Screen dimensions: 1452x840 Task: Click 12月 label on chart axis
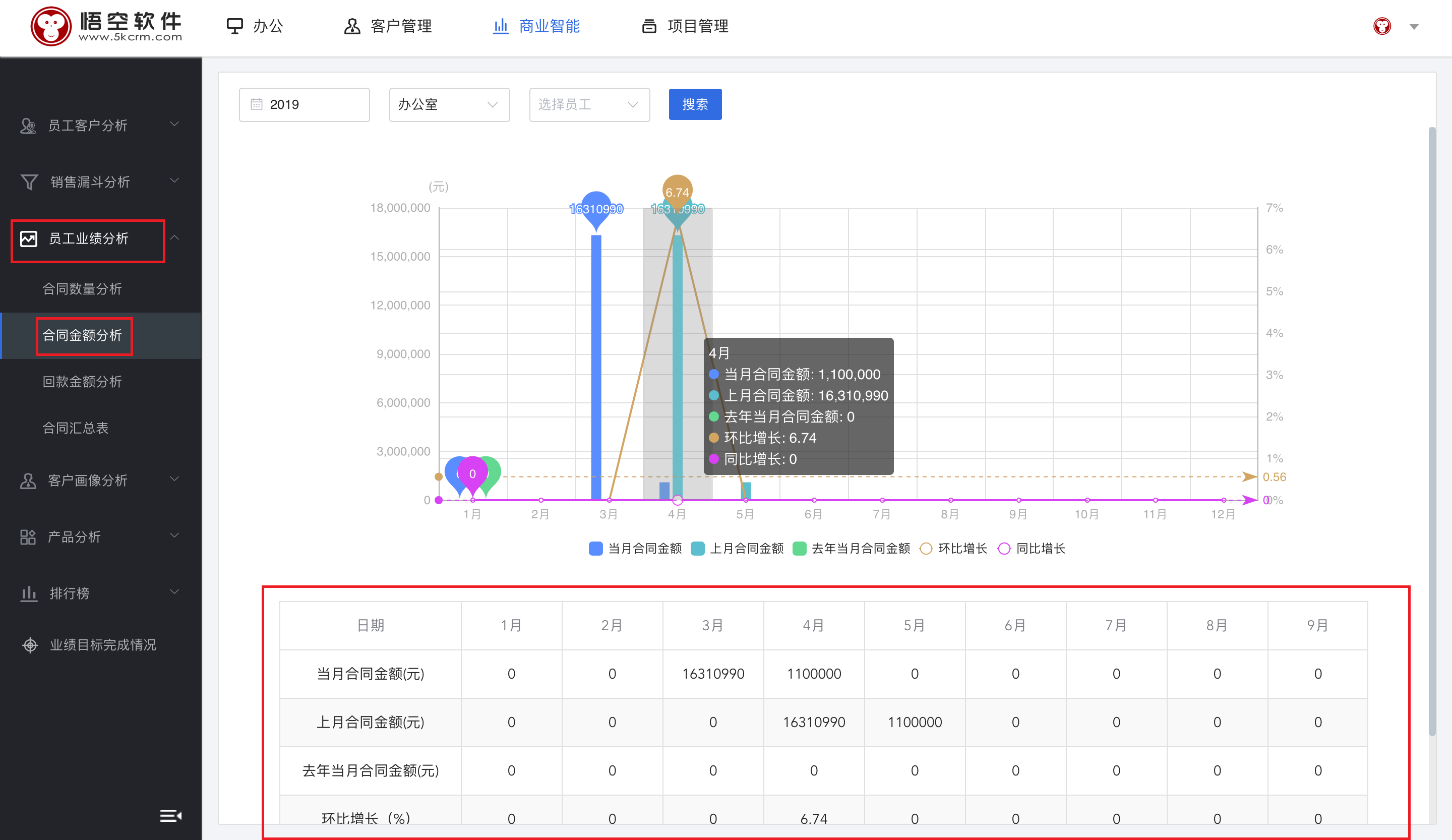pos(1223,514)
